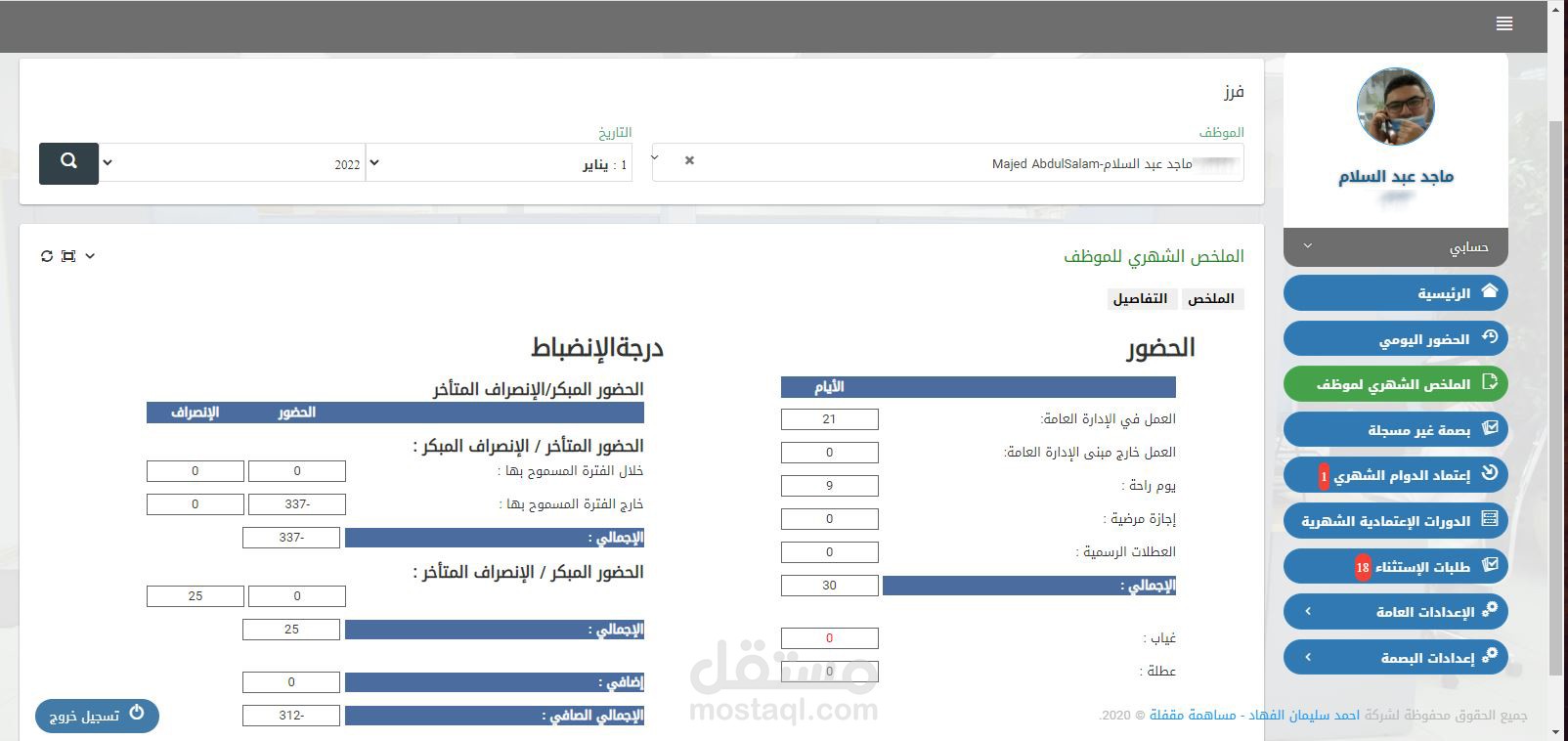
Task: Click the search magnifier button
Action: coord(68,162)
